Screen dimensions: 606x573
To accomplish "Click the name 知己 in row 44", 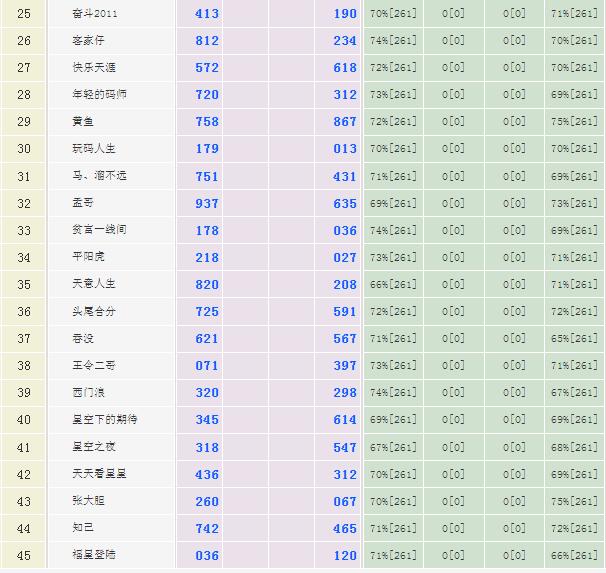I will 83,527.
